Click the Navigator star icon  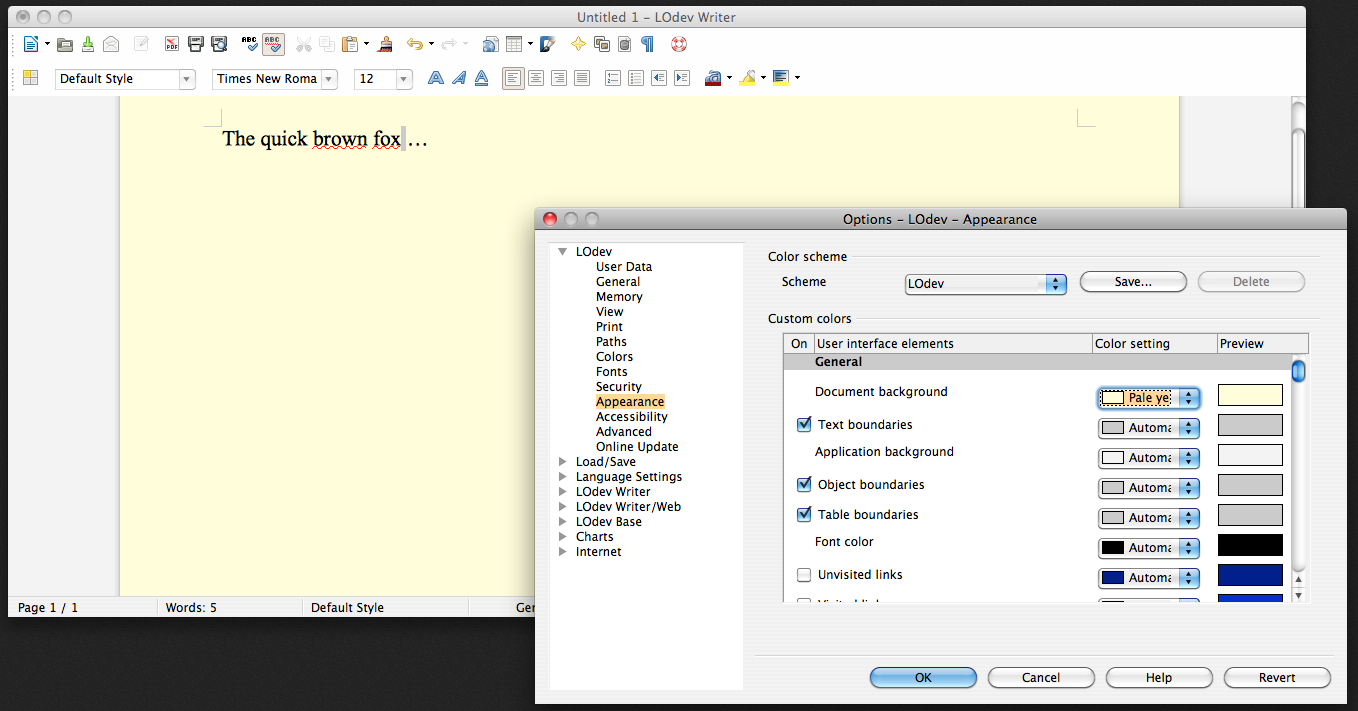point(578,44)
